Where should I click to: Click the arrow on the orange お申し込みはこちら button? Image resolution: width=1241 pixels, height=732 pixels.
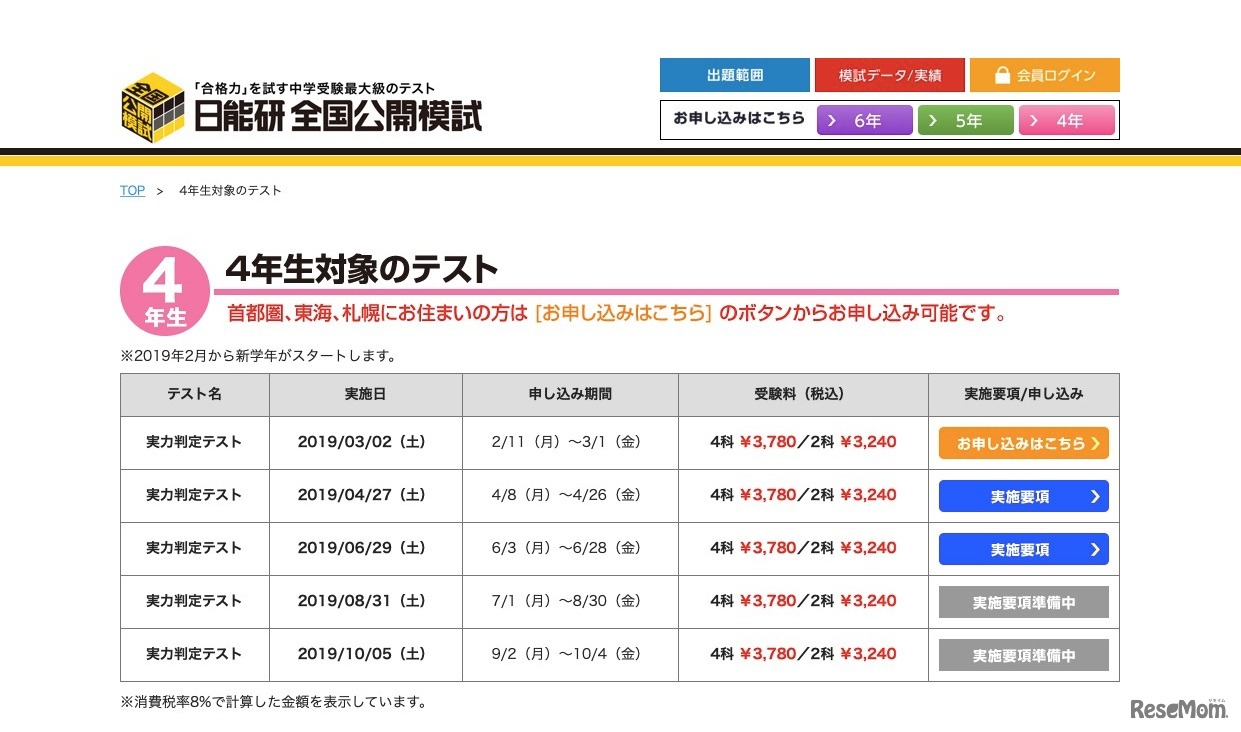tap(1097, 442)
